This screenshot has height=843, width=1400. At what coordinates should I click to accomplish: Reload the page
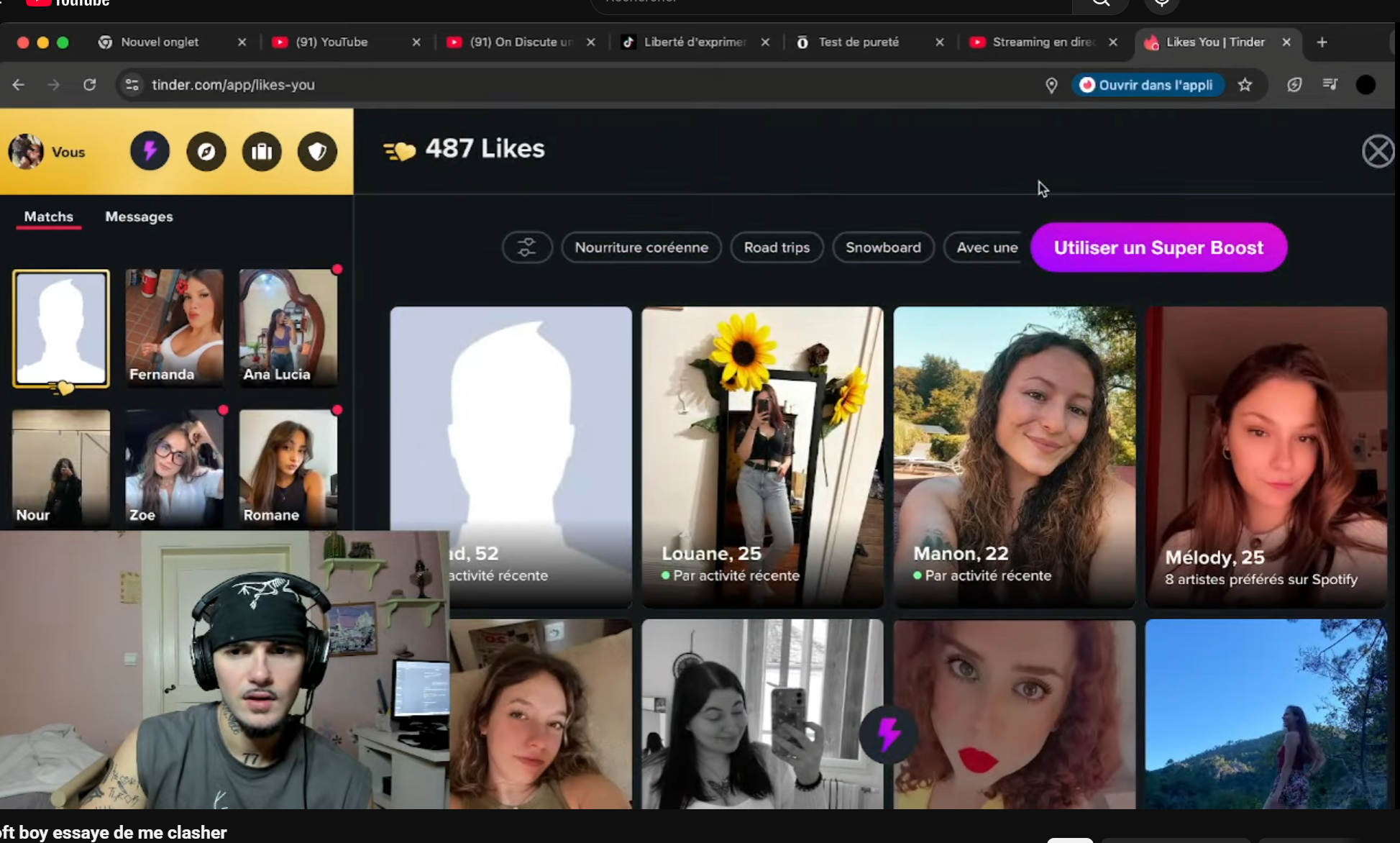pyautogui.click(x=89, y=85)
